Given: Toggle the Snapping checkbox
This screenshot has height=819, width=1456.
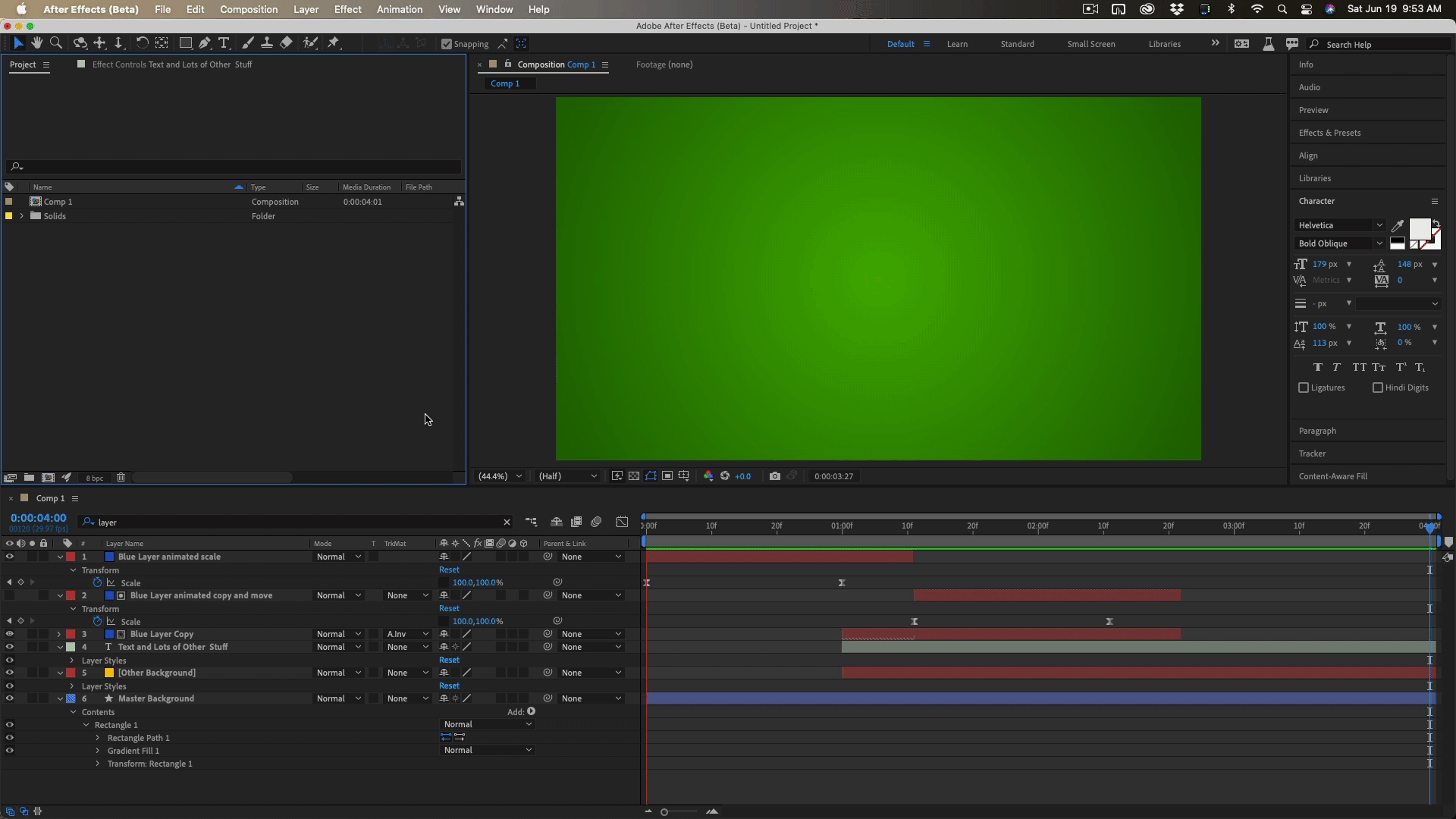Looking at the screenshot, I should [x=447, y=44].
